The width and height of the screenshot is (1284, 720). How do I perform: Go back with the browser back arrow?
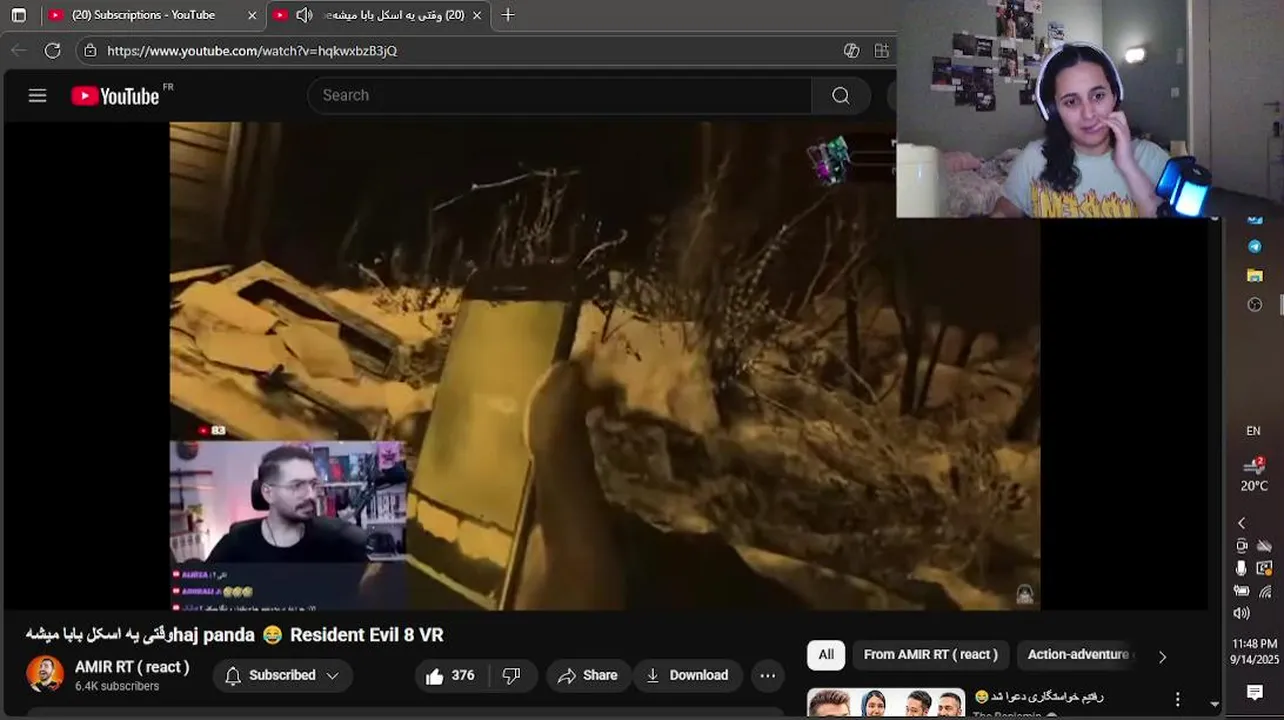(19, 50)
